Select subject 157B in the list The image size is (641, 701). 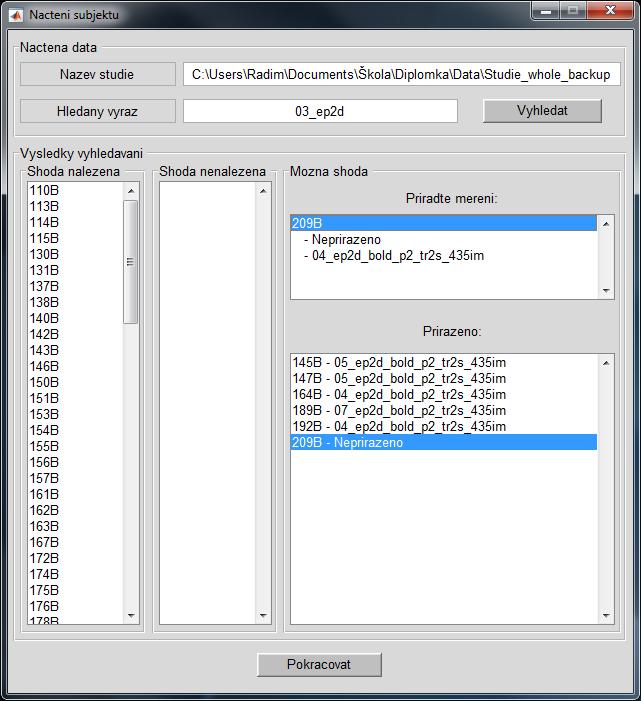click(x=75, y=478)
